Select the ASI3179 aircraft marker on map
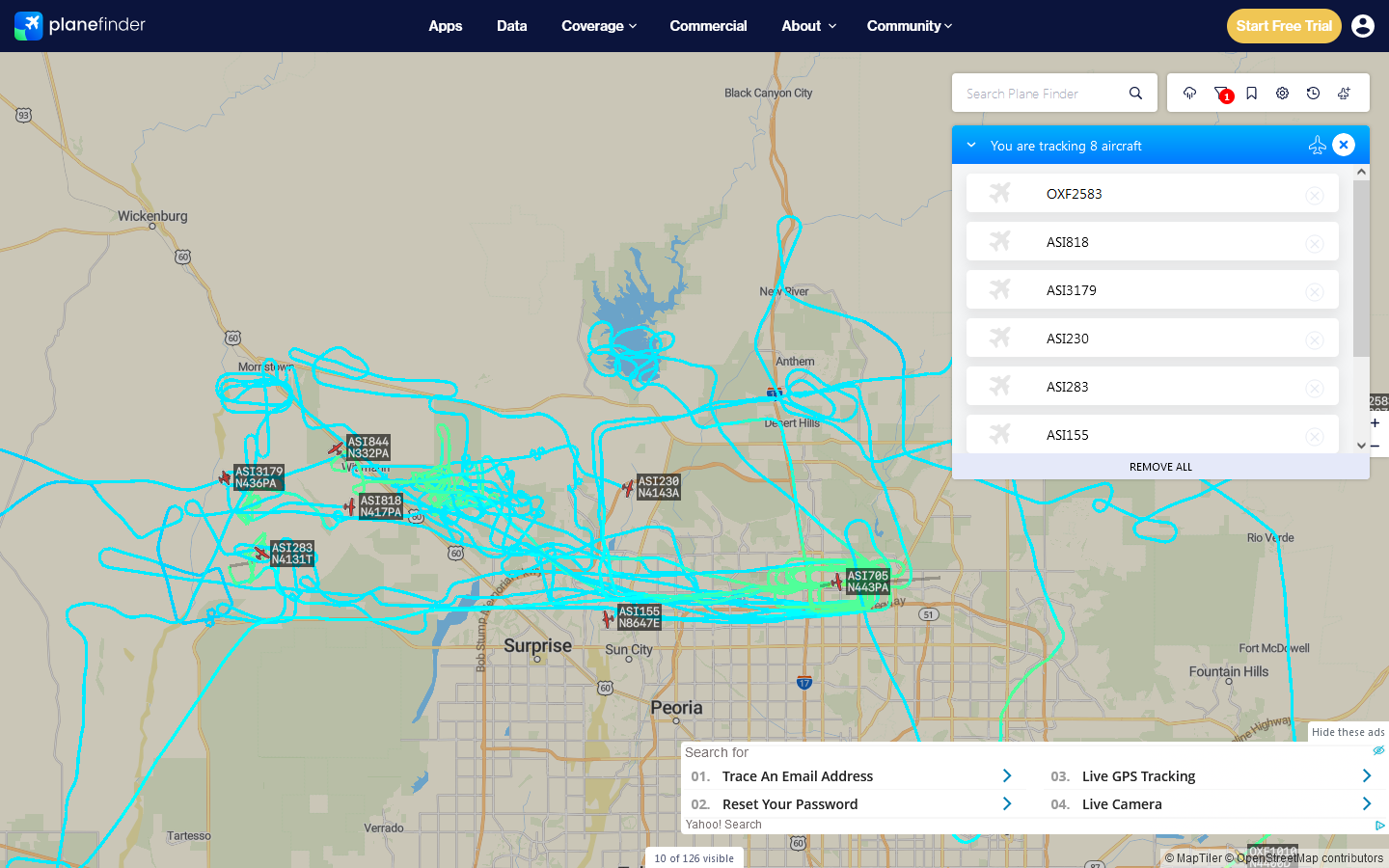 (x=226, y=477)
